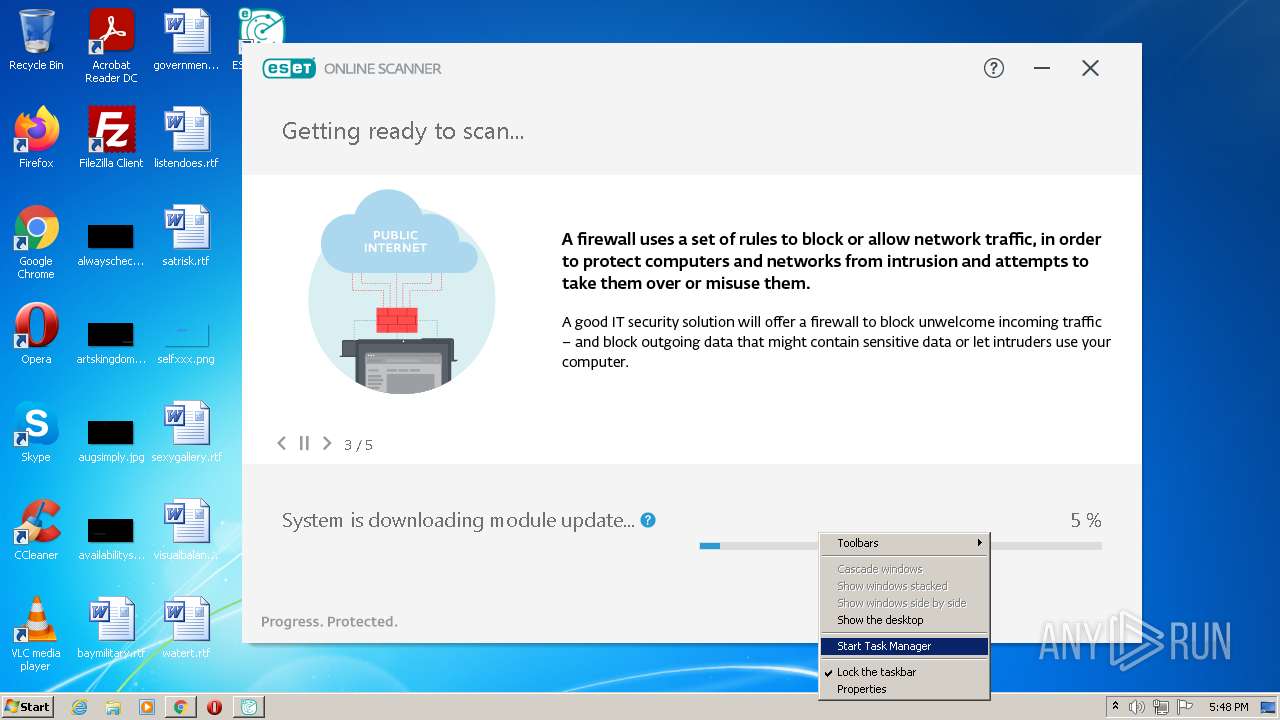The height and width of the screenshot is (720, 1280).
Task: Go to the previous slide arrow
Action: coord(282,443)
